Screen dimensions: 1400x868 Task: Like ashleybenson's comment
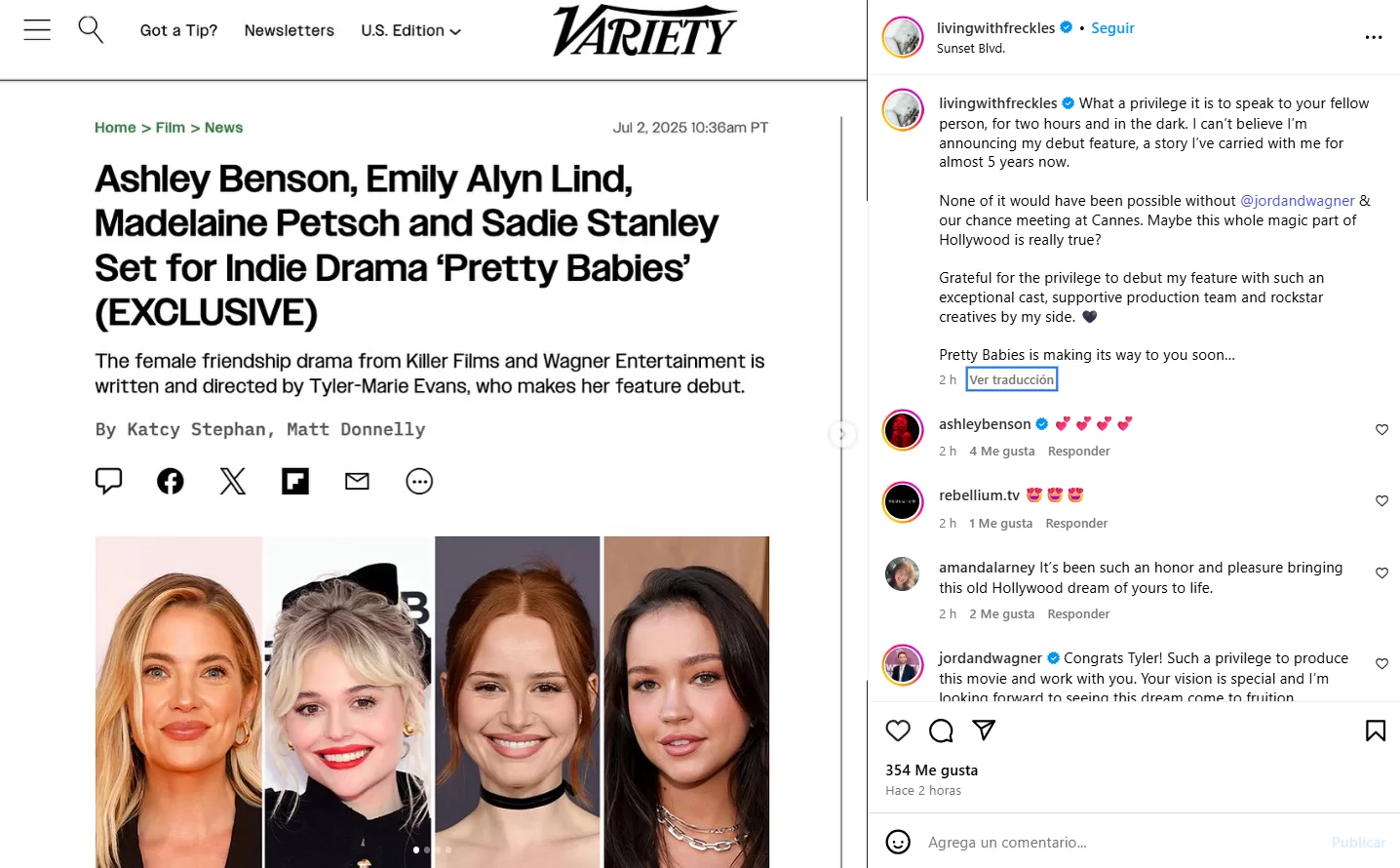click(1381, 429)
